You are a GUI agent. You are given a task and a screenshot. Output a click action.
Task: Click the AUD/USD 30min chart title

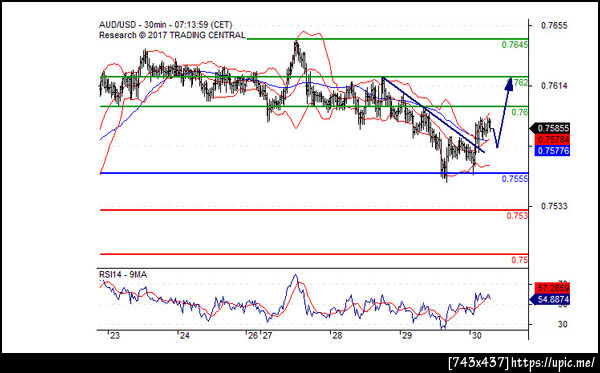pos(166,25)
